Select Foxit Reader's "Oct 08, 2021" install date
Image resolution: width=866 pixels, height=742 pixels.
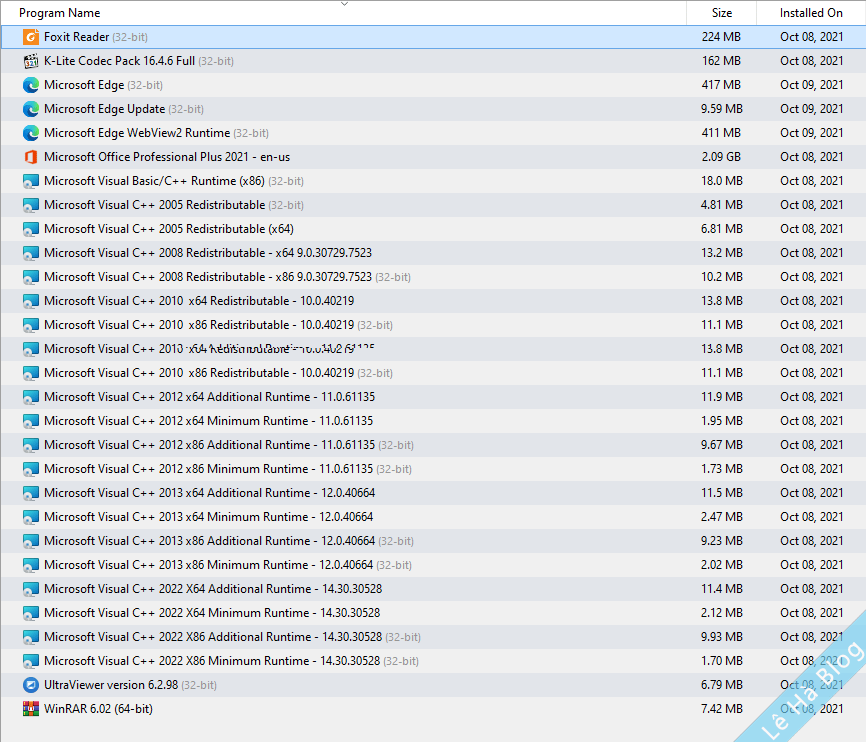click(811, 37)
